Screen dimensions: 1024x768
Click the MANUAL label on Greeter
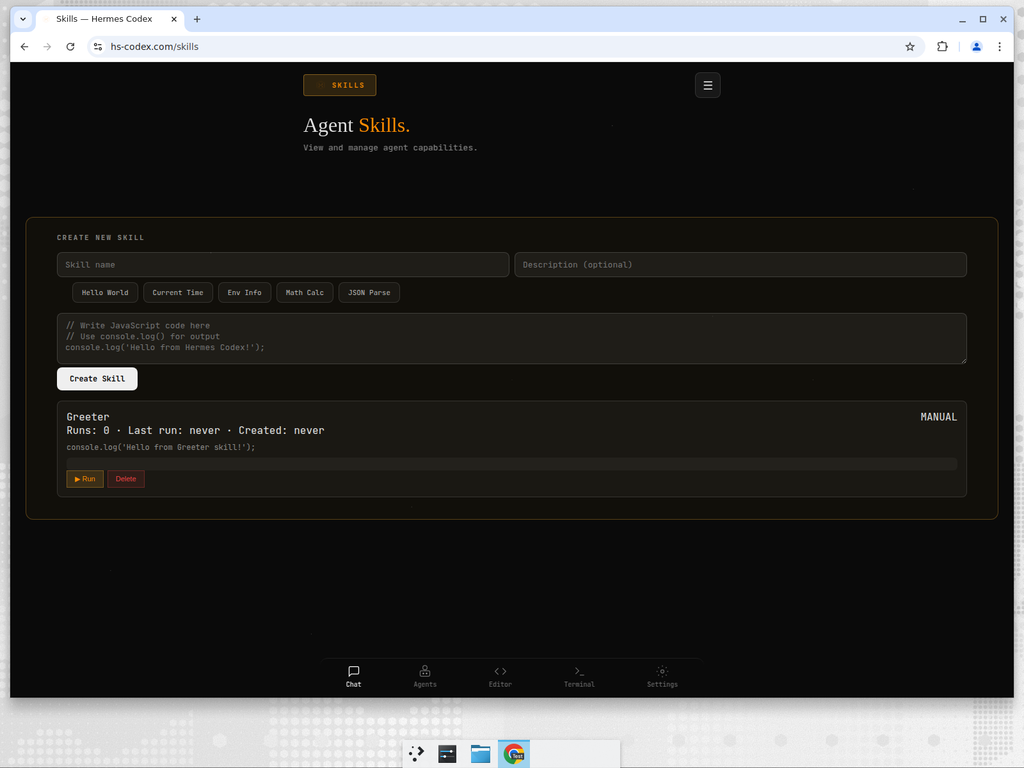click(x=938, y=417)
